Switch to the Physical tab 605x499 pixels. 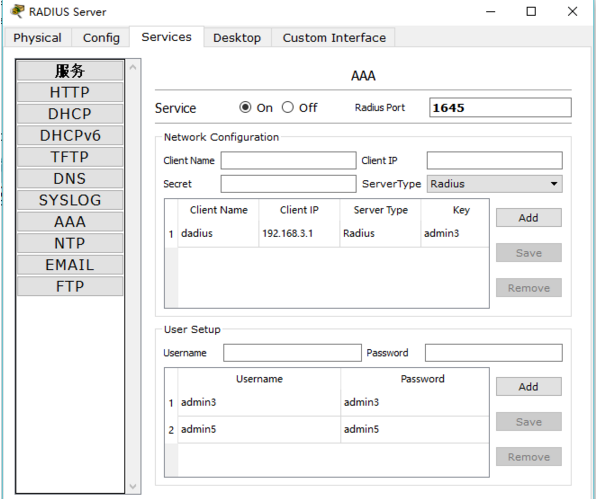coord(37,38)
